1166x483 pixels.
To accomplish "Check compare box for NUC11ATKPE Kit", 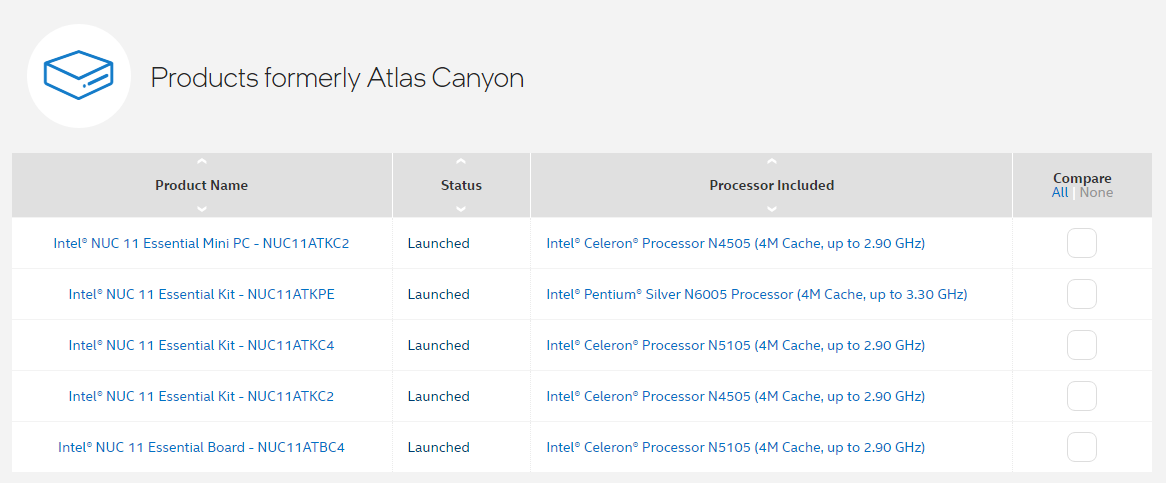I will click(x=1082, y=294).
